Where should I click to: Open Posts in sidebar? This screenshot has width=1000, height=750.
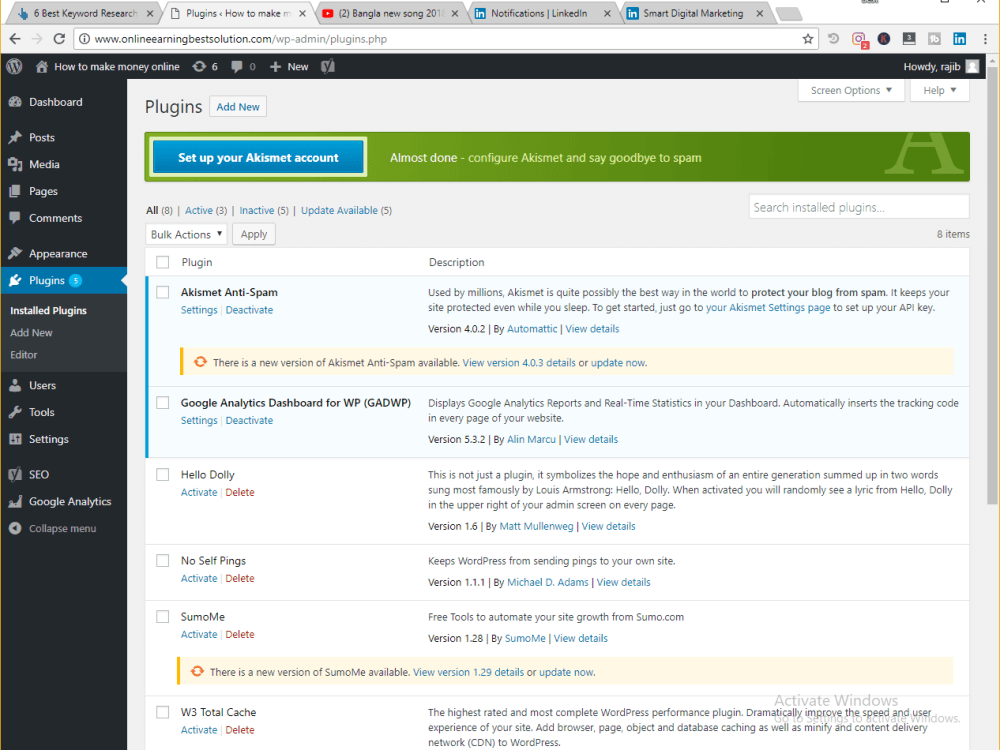41,137
